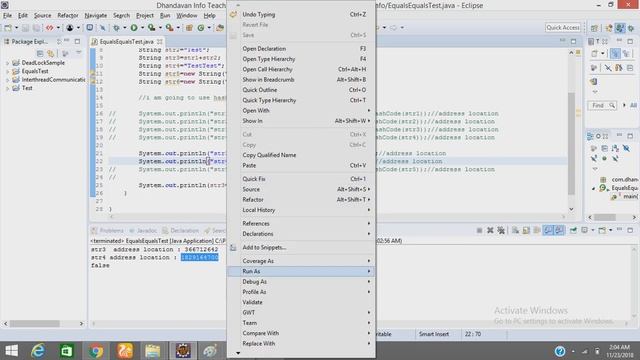Click the Terminate stop icon in Console
Image resolution: width=640 pixels, height=360 pixels.
479,230
